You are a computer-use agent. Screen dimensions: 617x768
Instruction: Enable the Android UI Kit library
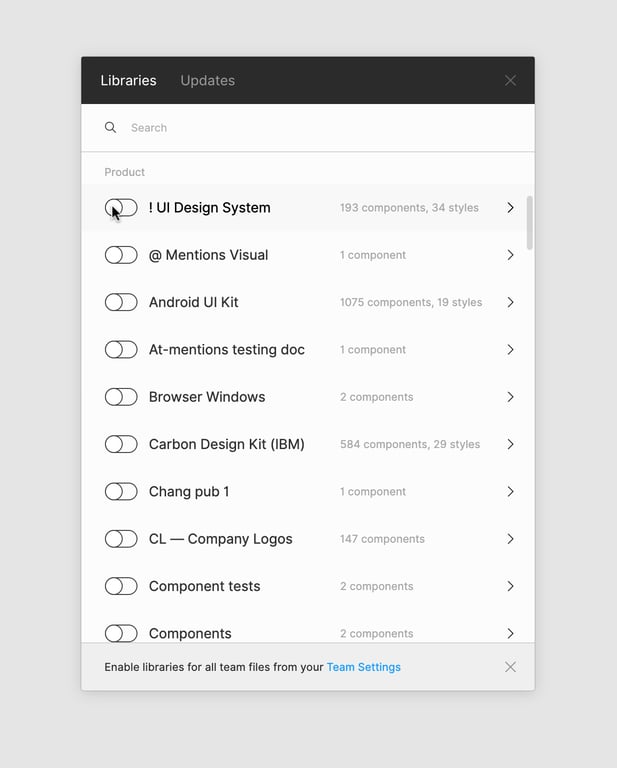click(121, 302)
